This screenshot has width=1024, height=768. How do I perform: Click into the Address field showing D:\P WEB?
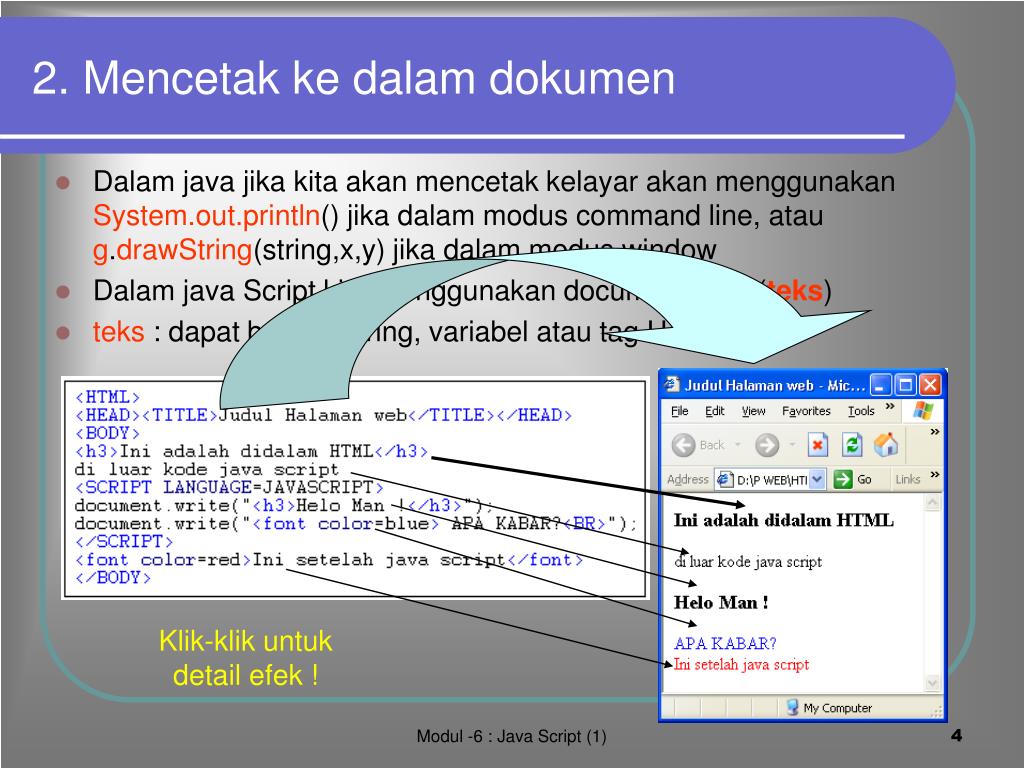tap(771, 480)
